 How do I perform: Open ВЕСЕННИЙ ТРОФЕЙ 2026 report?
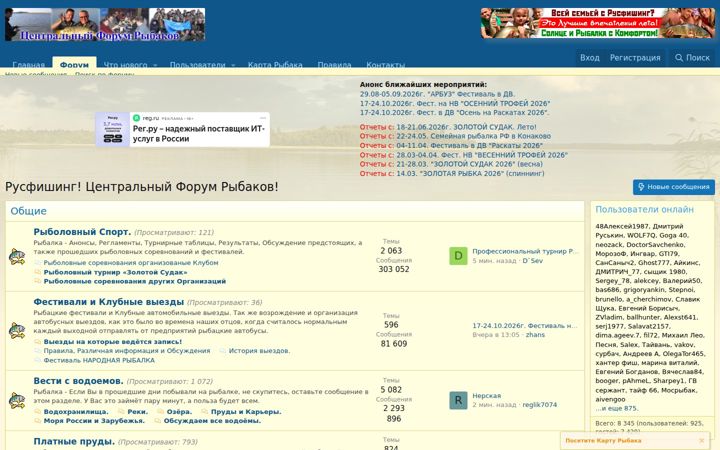pos(482,155)
